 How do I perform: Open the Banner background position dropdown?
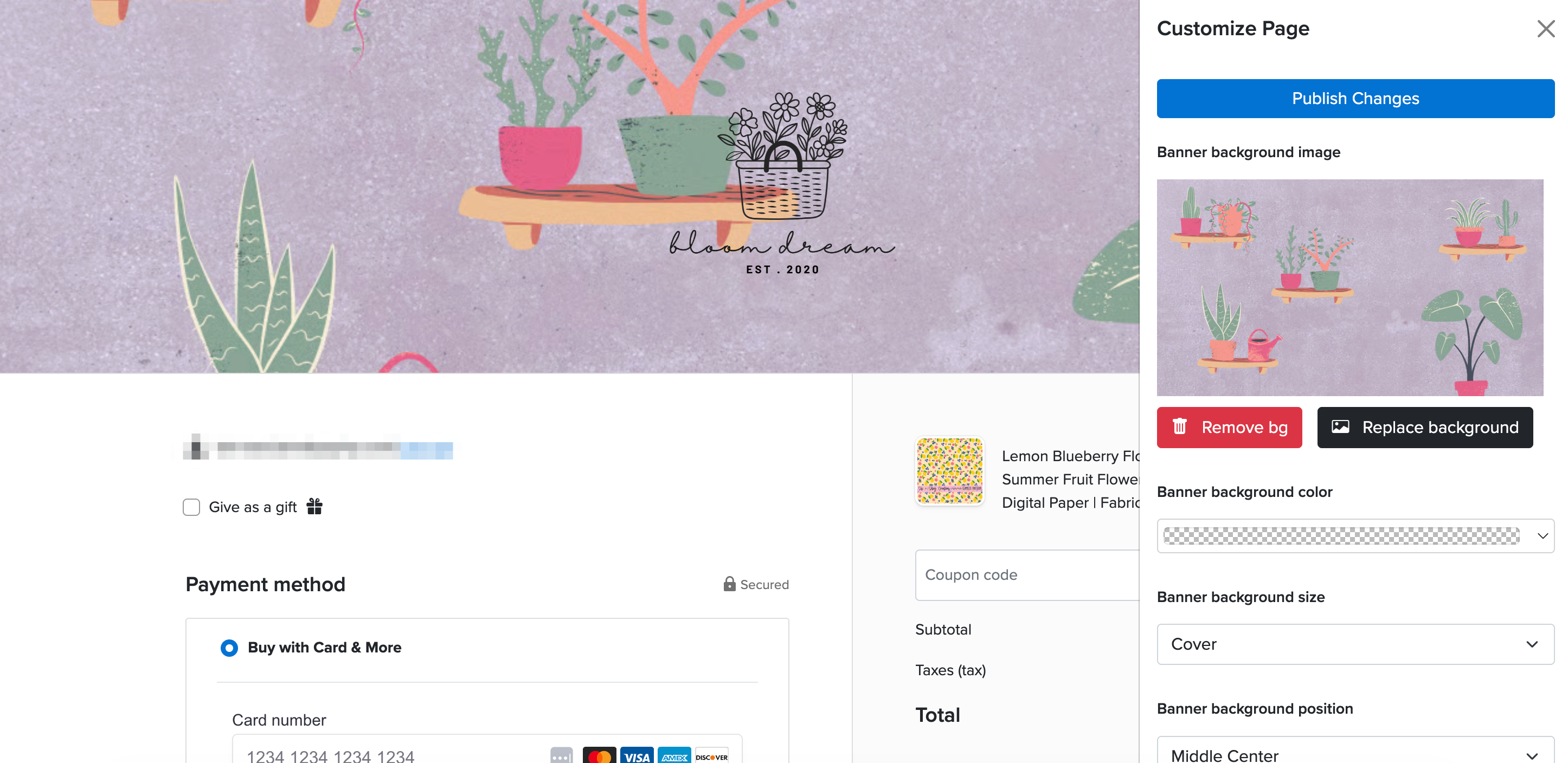(x=1355, y=751)
